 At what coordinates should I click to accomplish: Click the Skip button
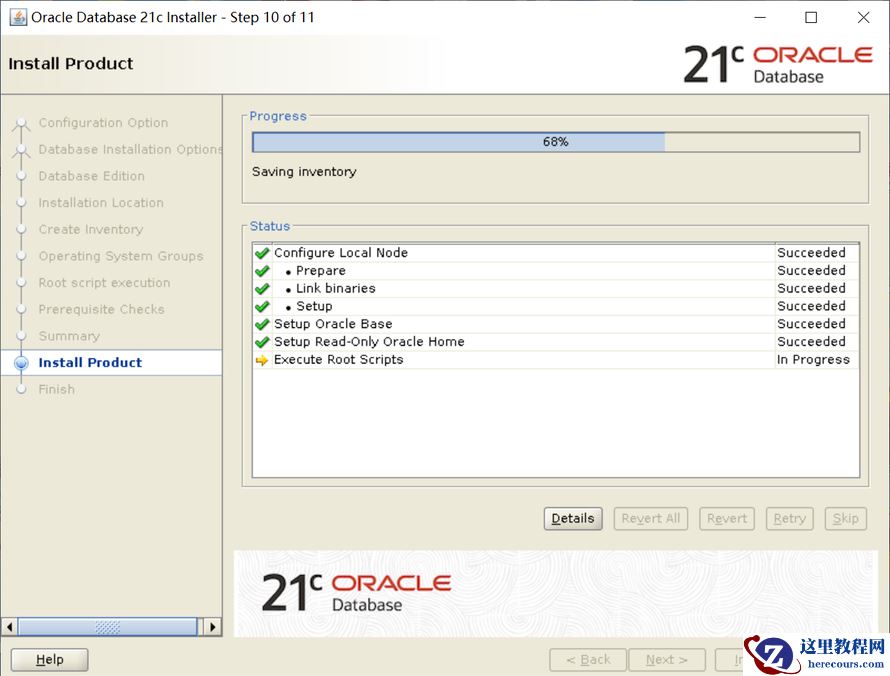845,518
